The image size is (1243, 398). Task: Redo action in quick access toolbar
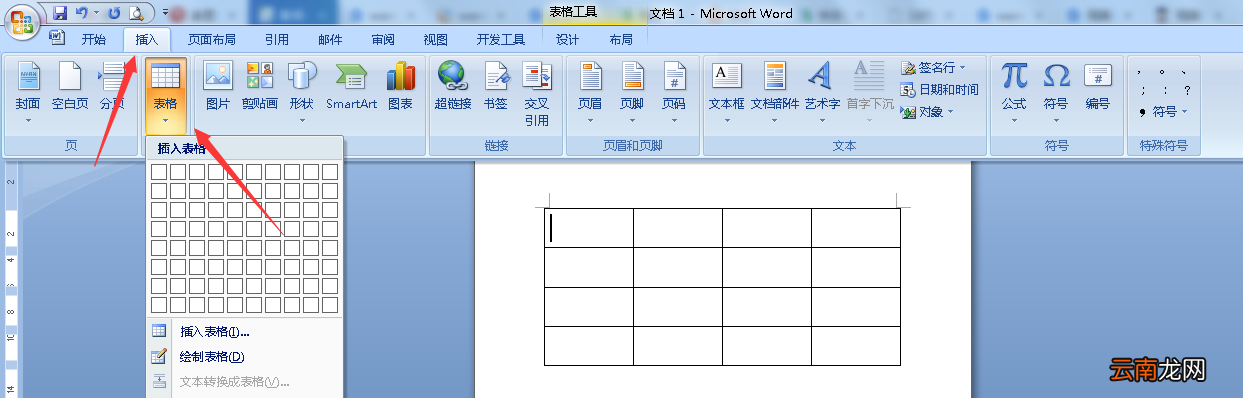[x=113, y=13]
